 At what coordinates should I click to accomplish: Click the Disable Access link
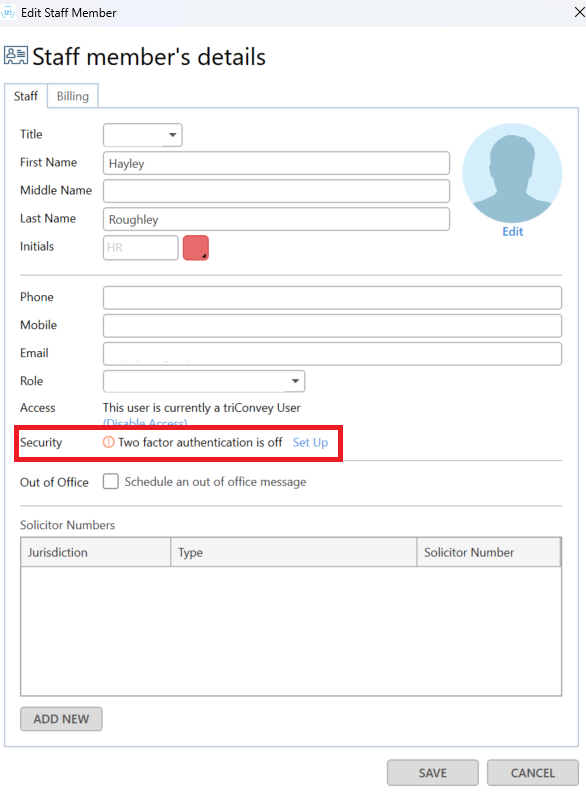[145, 423]
